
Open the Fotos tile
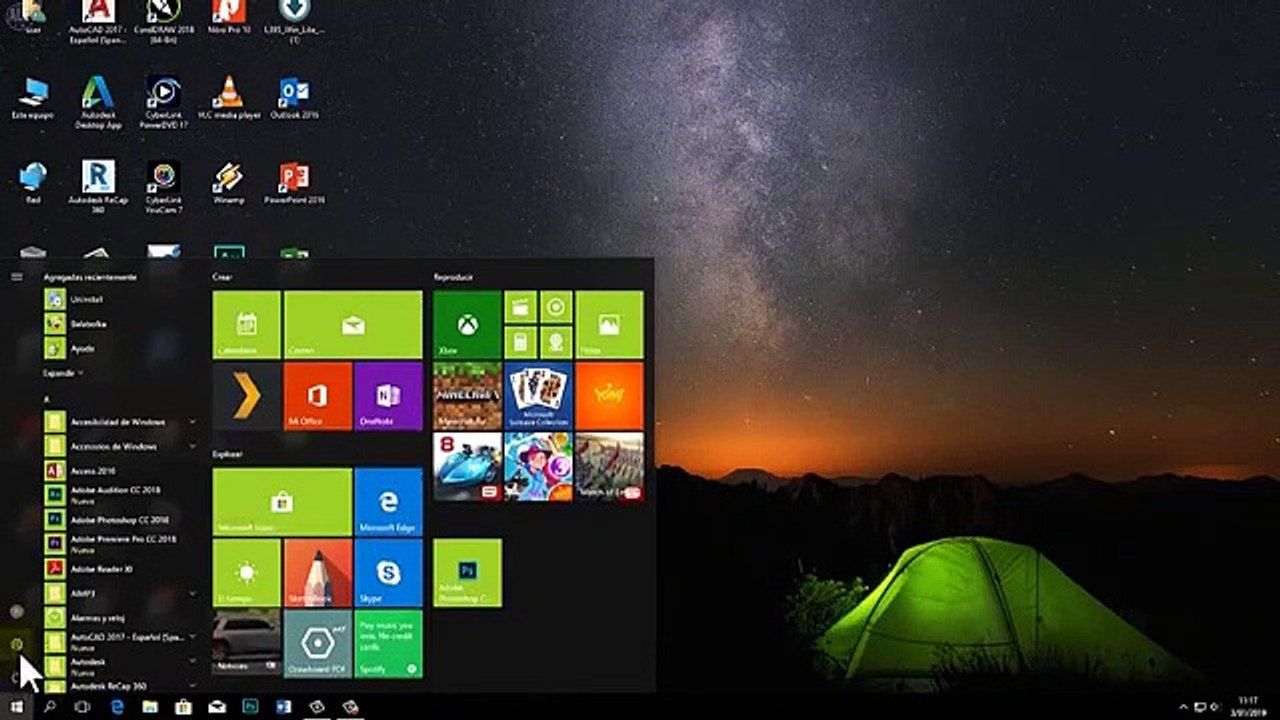[609, 324]
